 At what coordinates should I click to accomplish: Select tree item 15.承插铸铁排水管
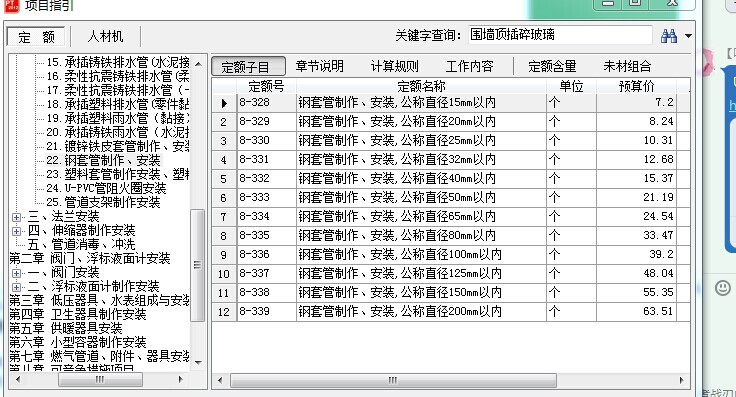117,62
